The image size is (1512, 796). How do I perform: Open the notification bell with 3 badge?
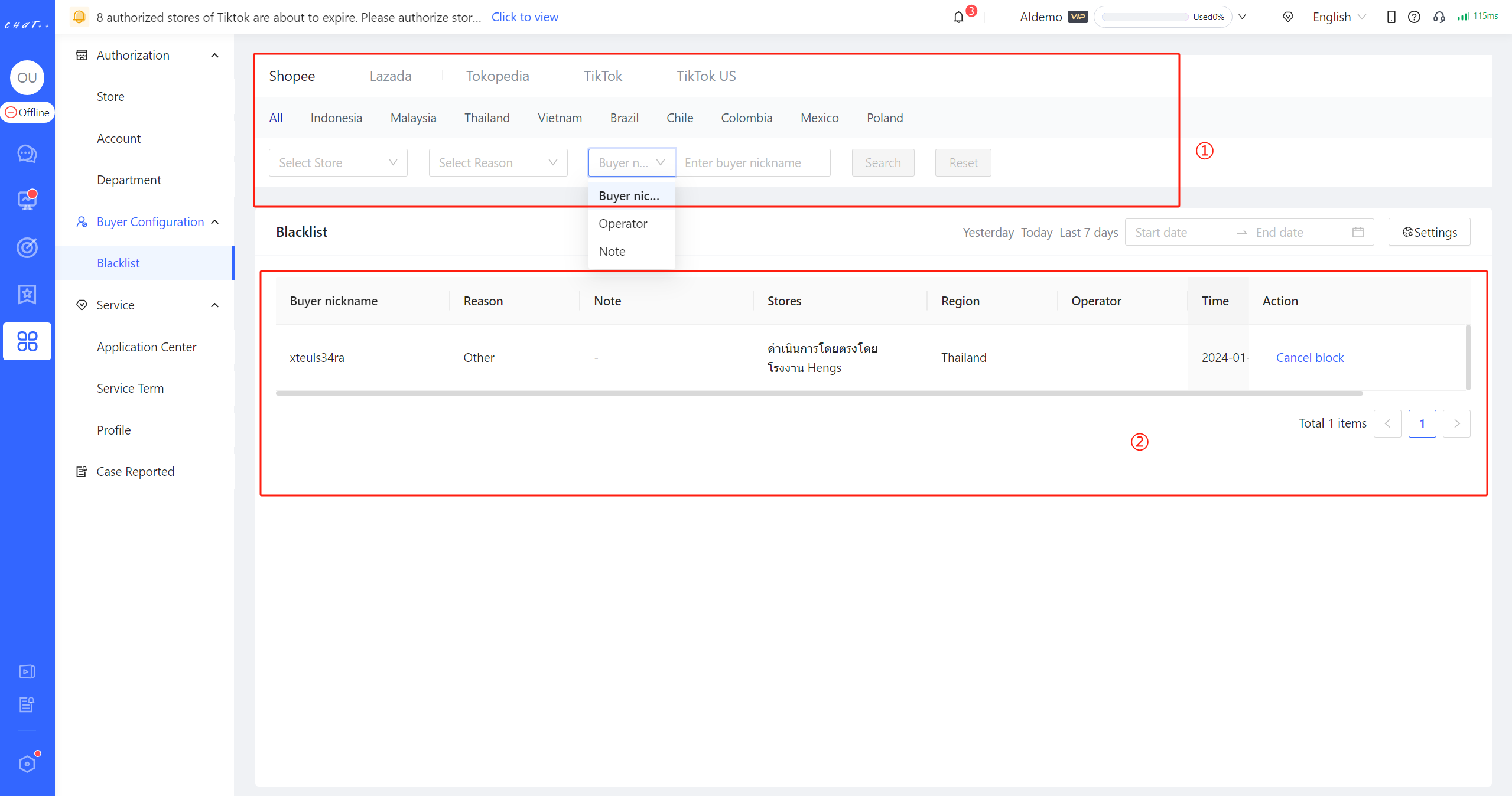point(960,17)
